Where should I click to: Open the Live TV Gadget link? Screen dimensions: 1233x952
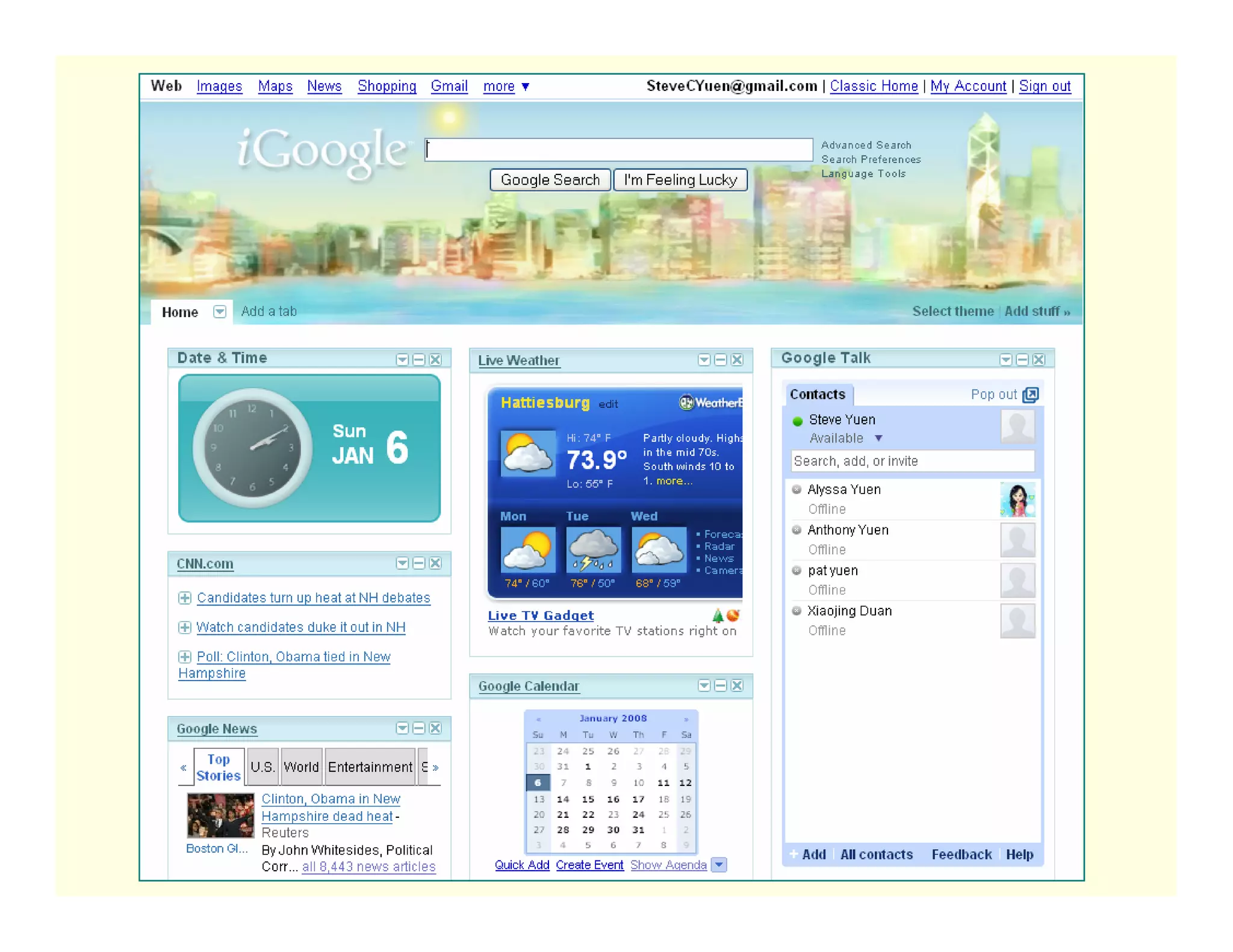[x=541, y=616]
